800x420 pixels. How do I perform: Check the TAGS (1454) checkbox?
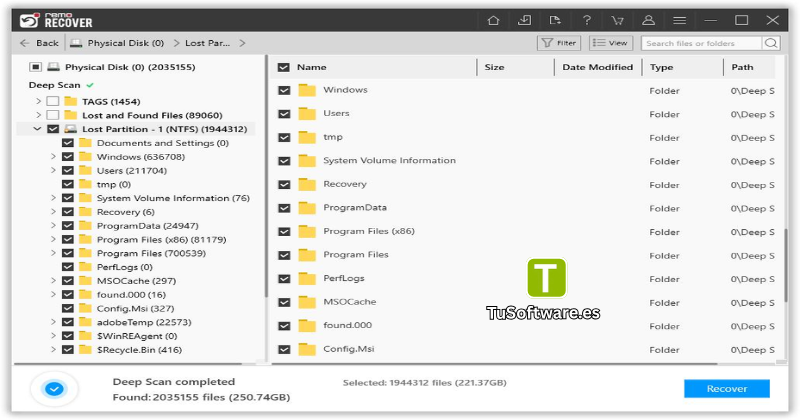click(53, 101)
